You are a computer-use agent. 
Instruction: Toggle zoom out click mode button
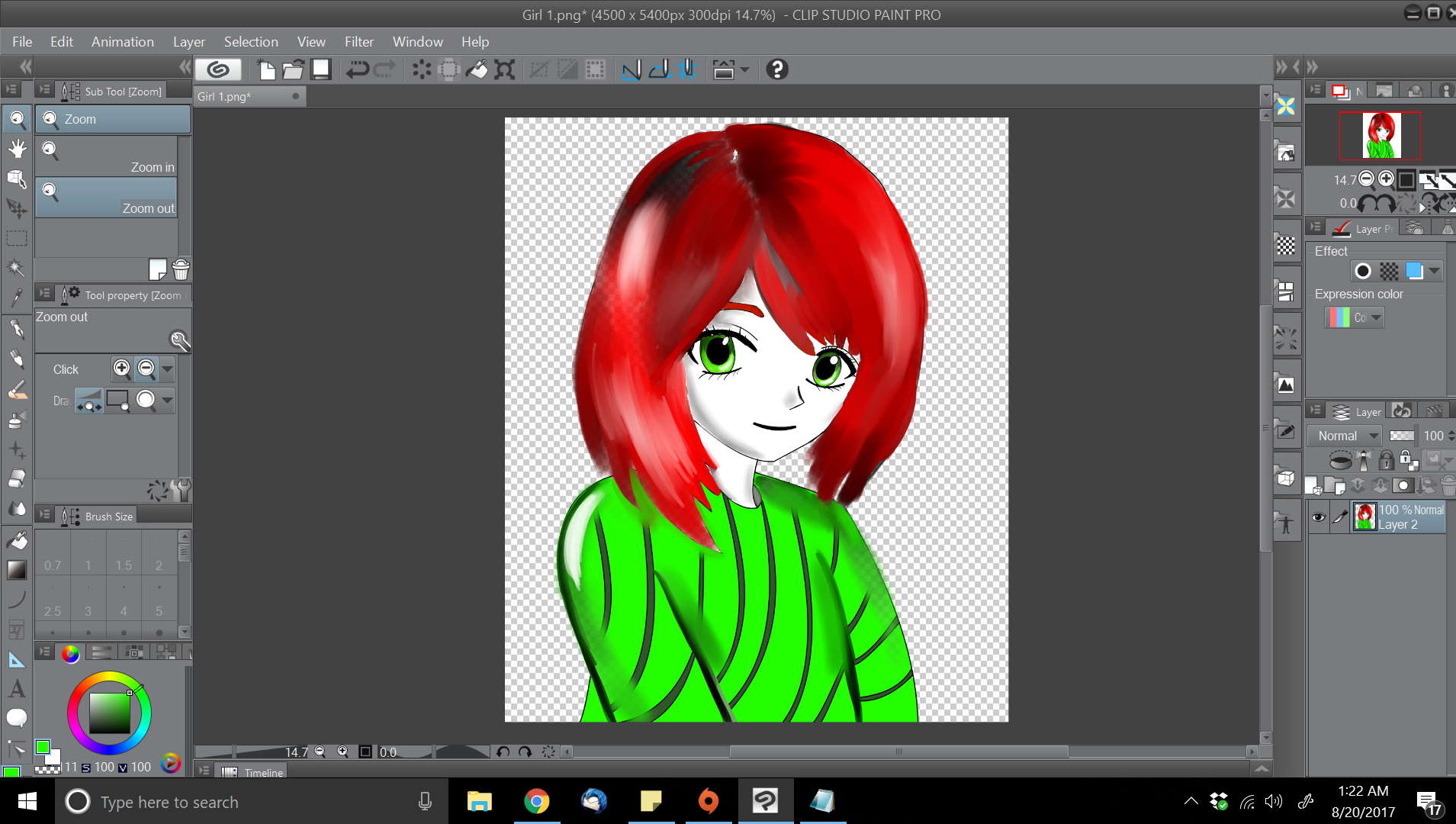click(146, 369)
